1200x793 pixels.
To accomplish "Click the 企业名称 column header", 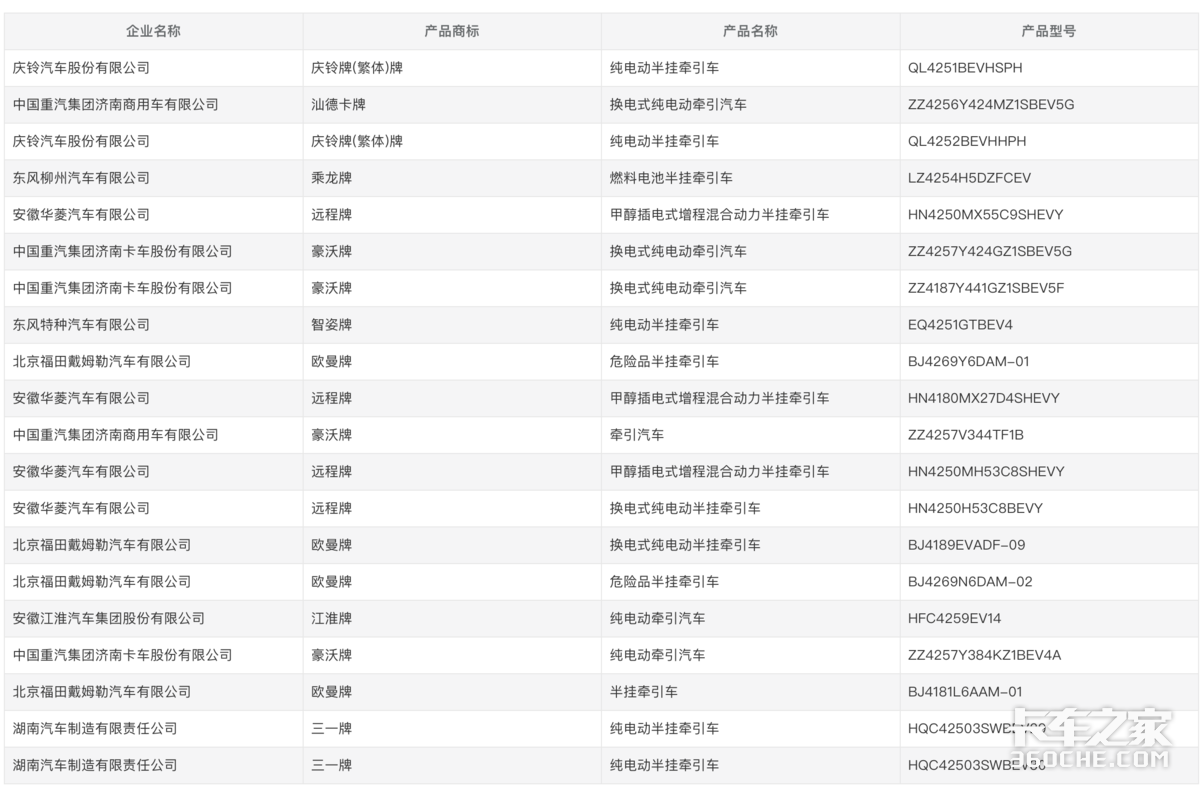I will click(153, 31).
